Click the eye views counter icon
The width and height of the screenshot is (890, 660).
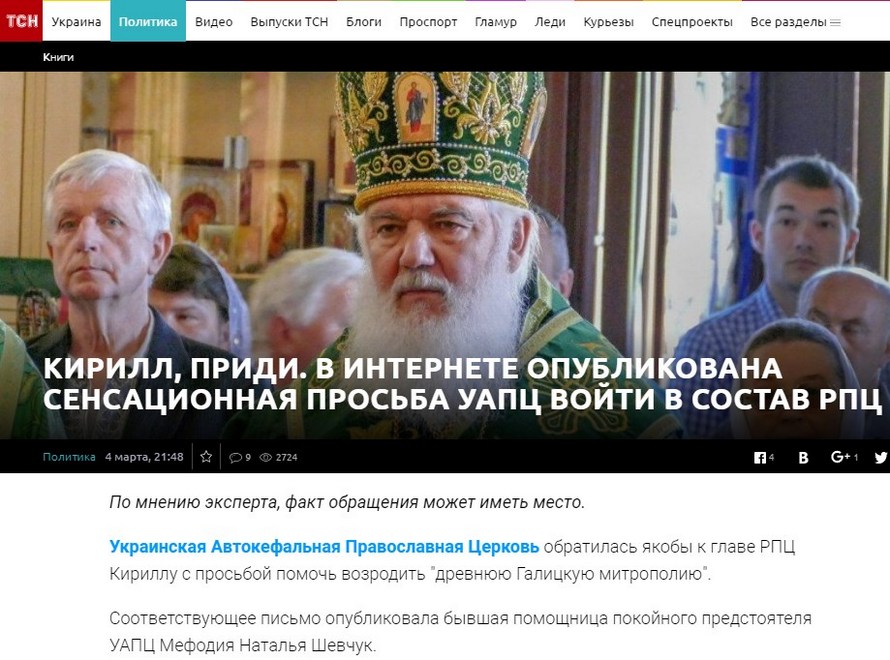pos(266,457)
